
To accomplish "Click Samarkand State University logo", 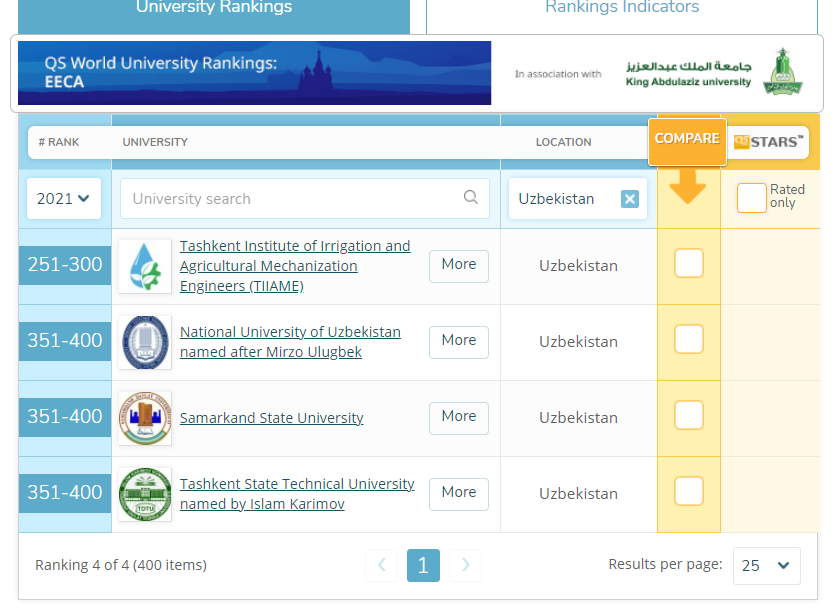I will (145, 418).
